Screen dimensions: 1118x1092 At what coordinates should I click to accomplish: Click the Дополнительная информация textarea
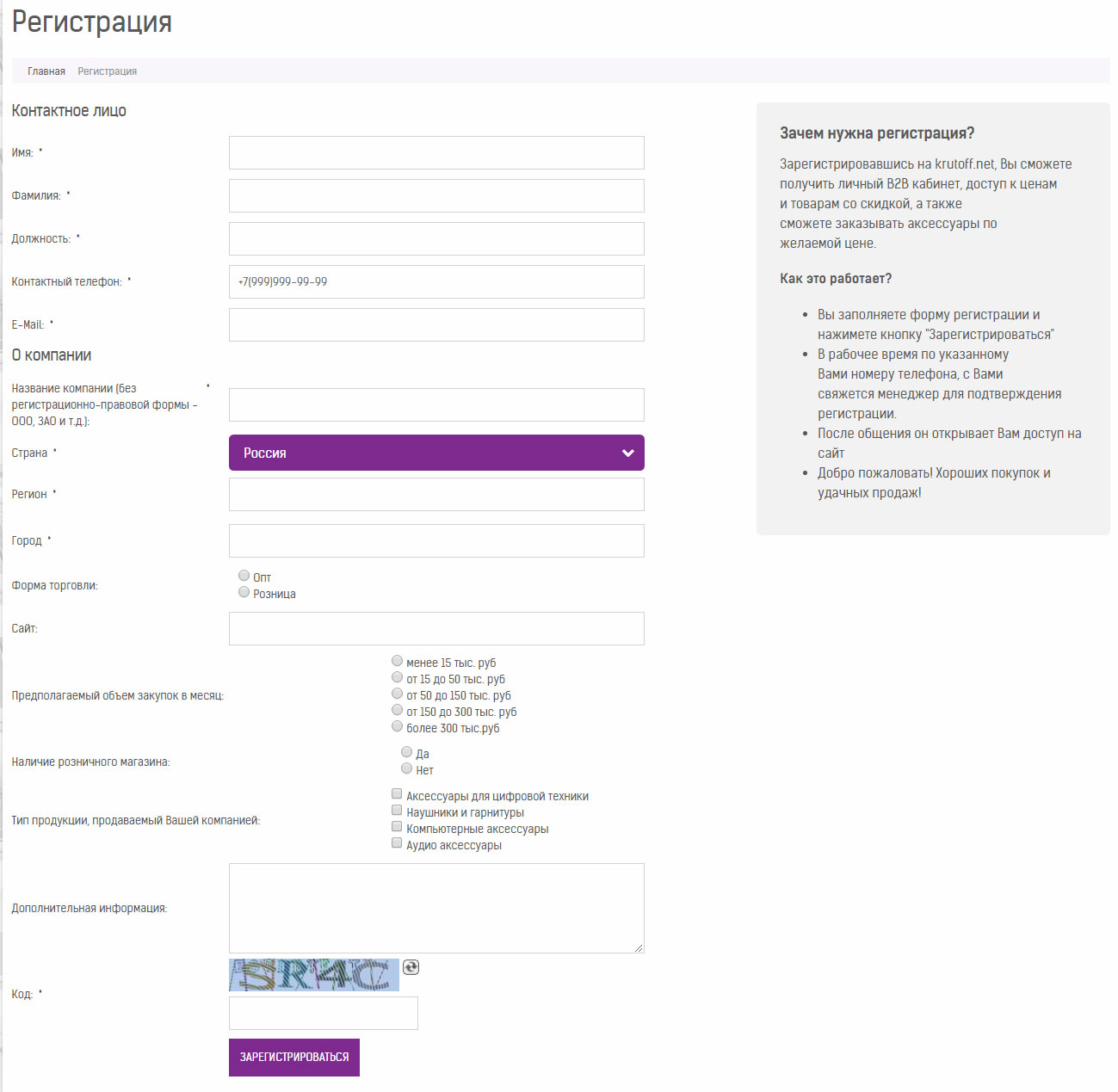pos(436,908)
